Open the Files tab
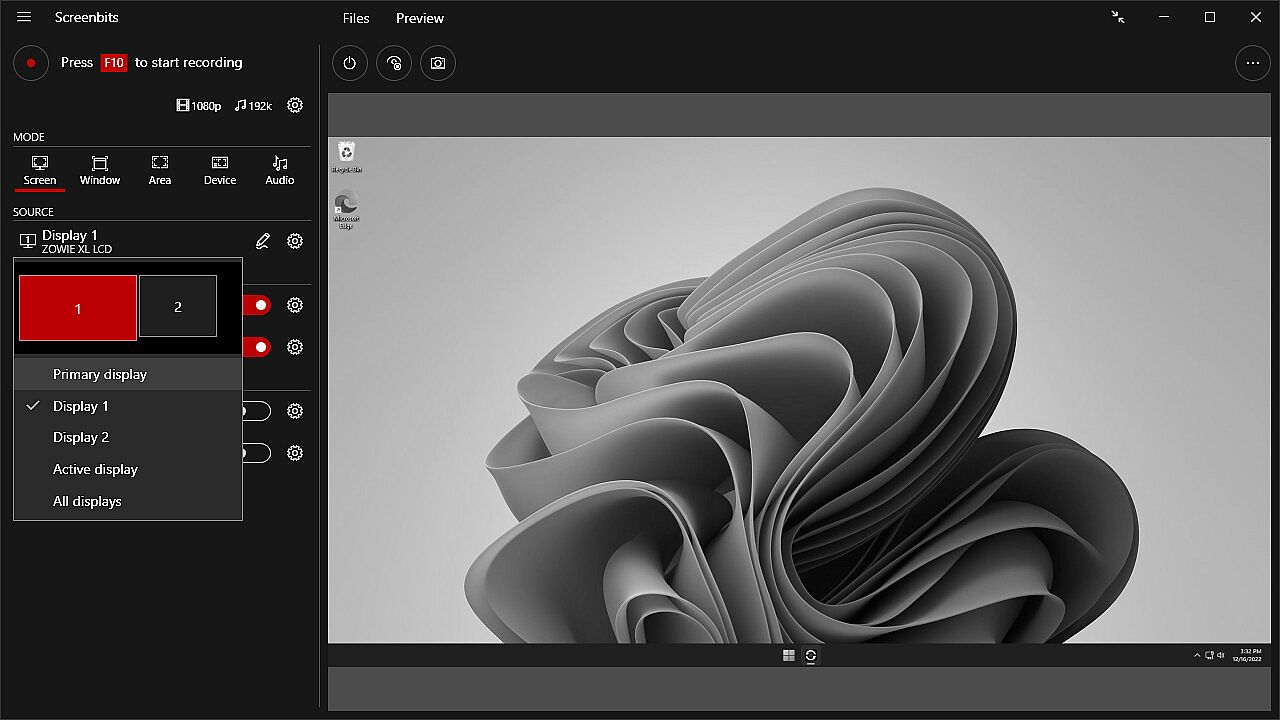Viewport: 1280px width, 720px height. click(355, 18)
